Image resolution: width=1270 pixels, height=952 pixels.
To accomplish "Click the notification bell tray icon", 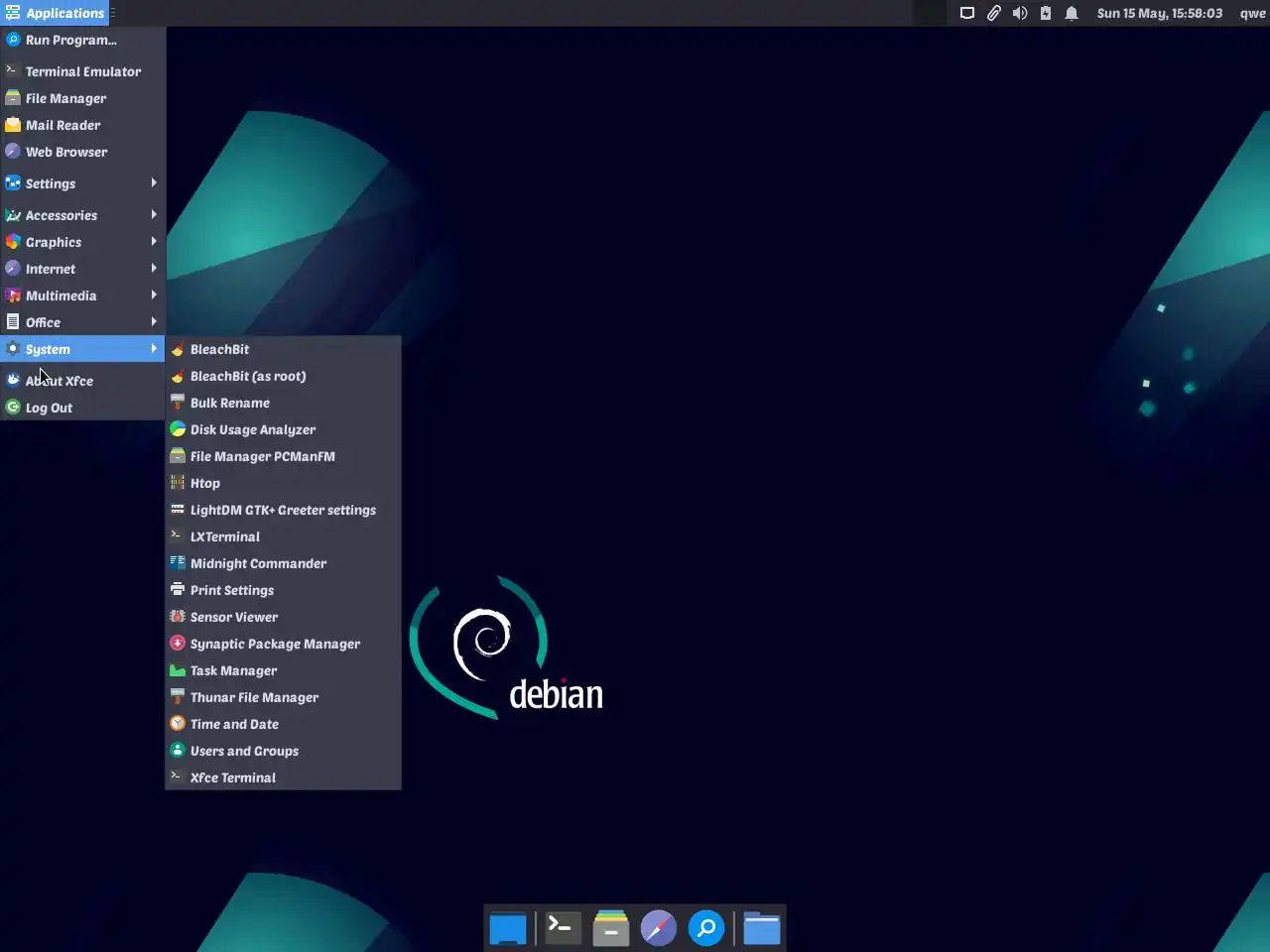I will [1072, 13].
